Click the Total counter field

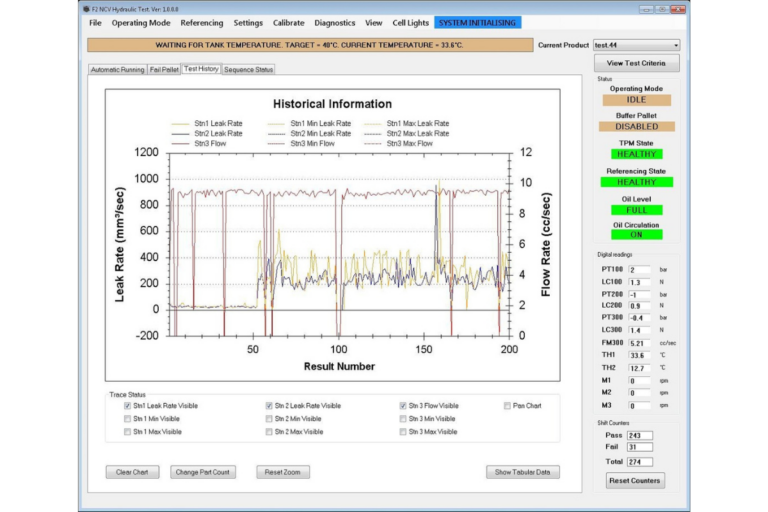(640, 462)
